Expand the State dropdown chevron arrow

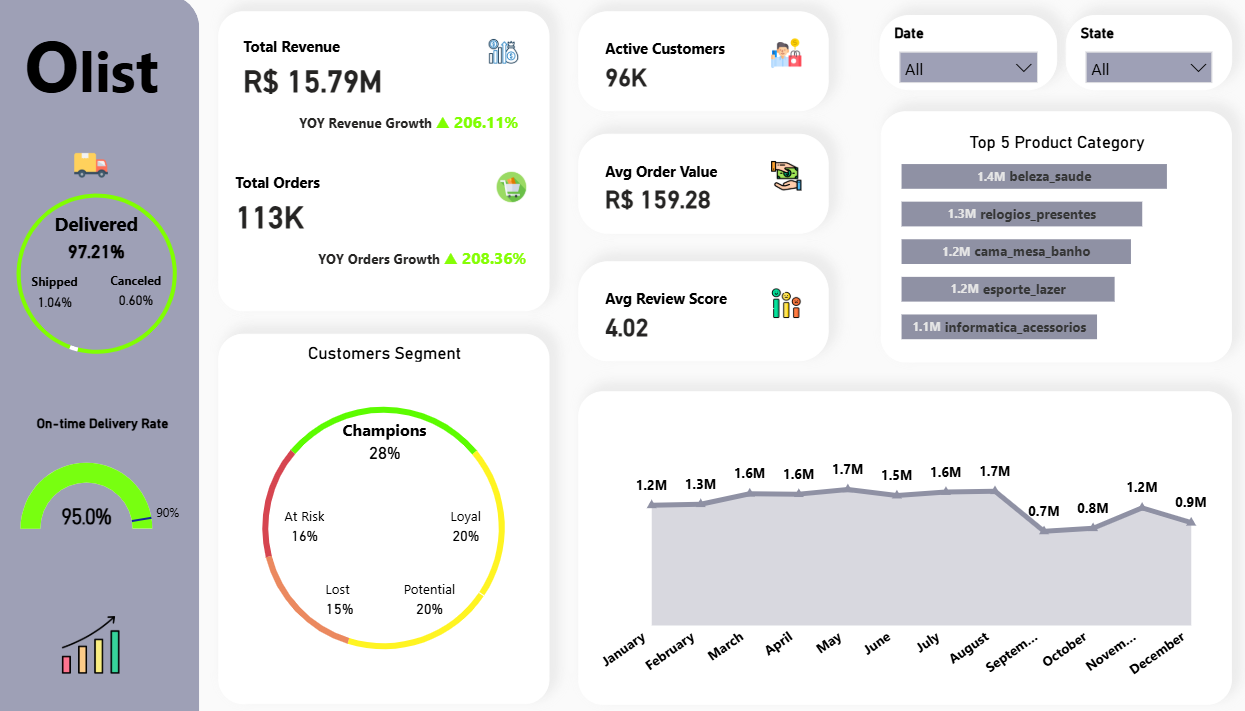1199,68
